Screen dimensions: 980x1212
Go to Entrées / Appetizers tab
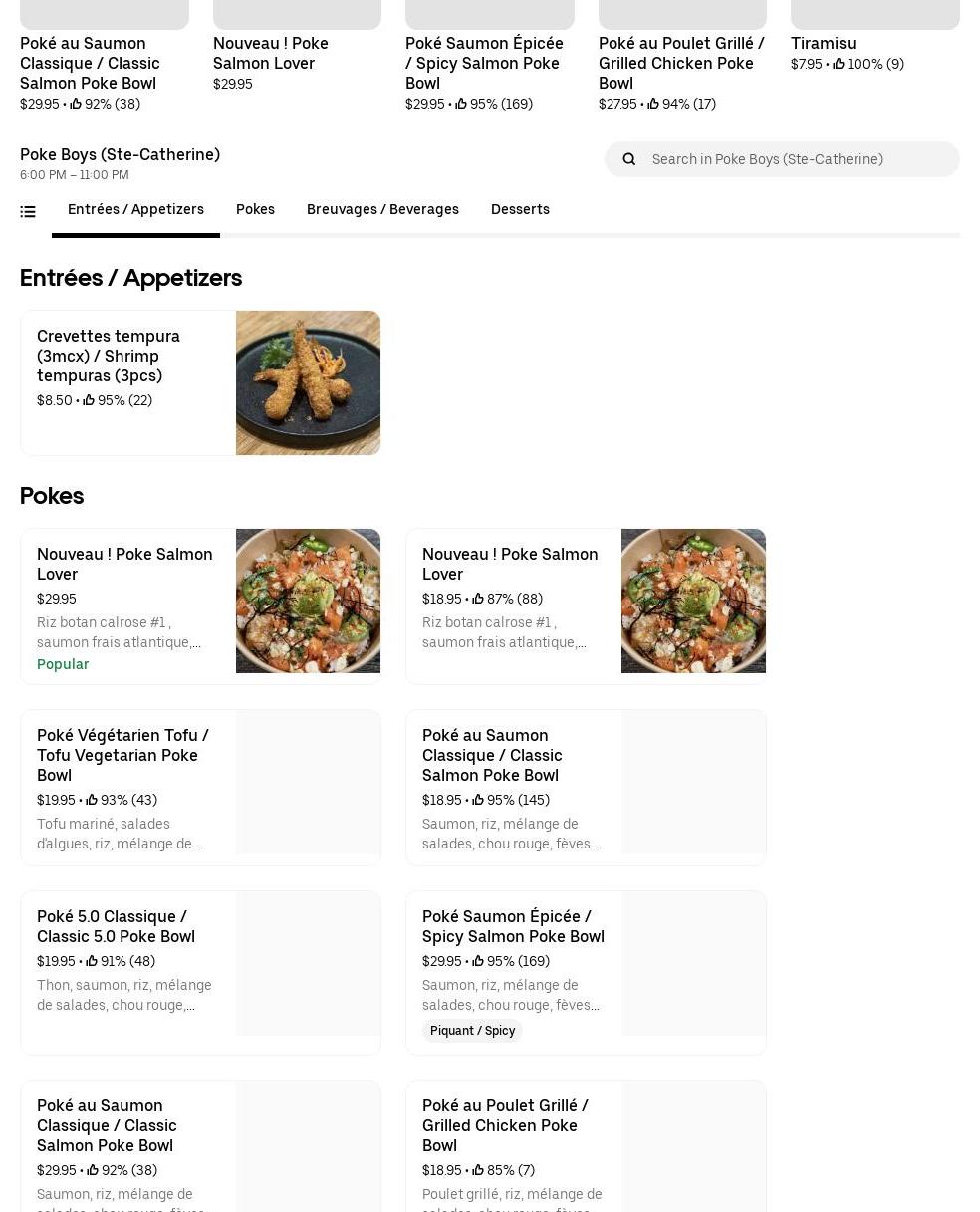click(x=135, y=209)
